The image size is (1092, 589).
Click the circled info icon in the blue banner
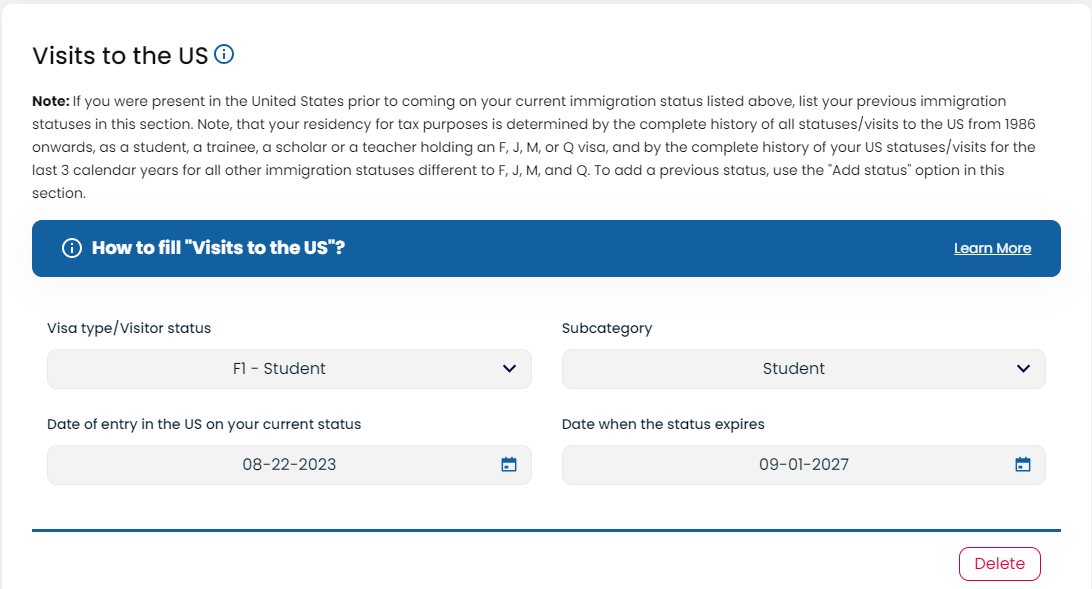point(72,248)
